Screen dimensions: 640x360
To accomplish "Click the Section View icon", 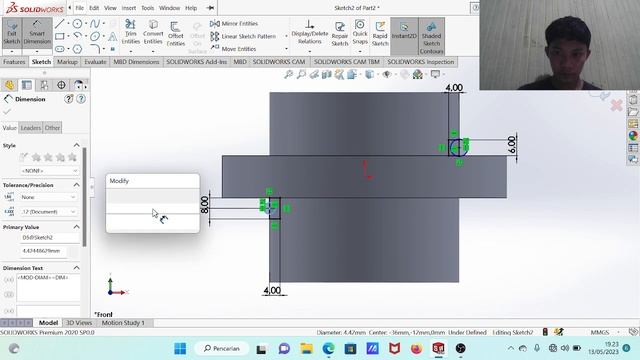I will click(327, 74).
